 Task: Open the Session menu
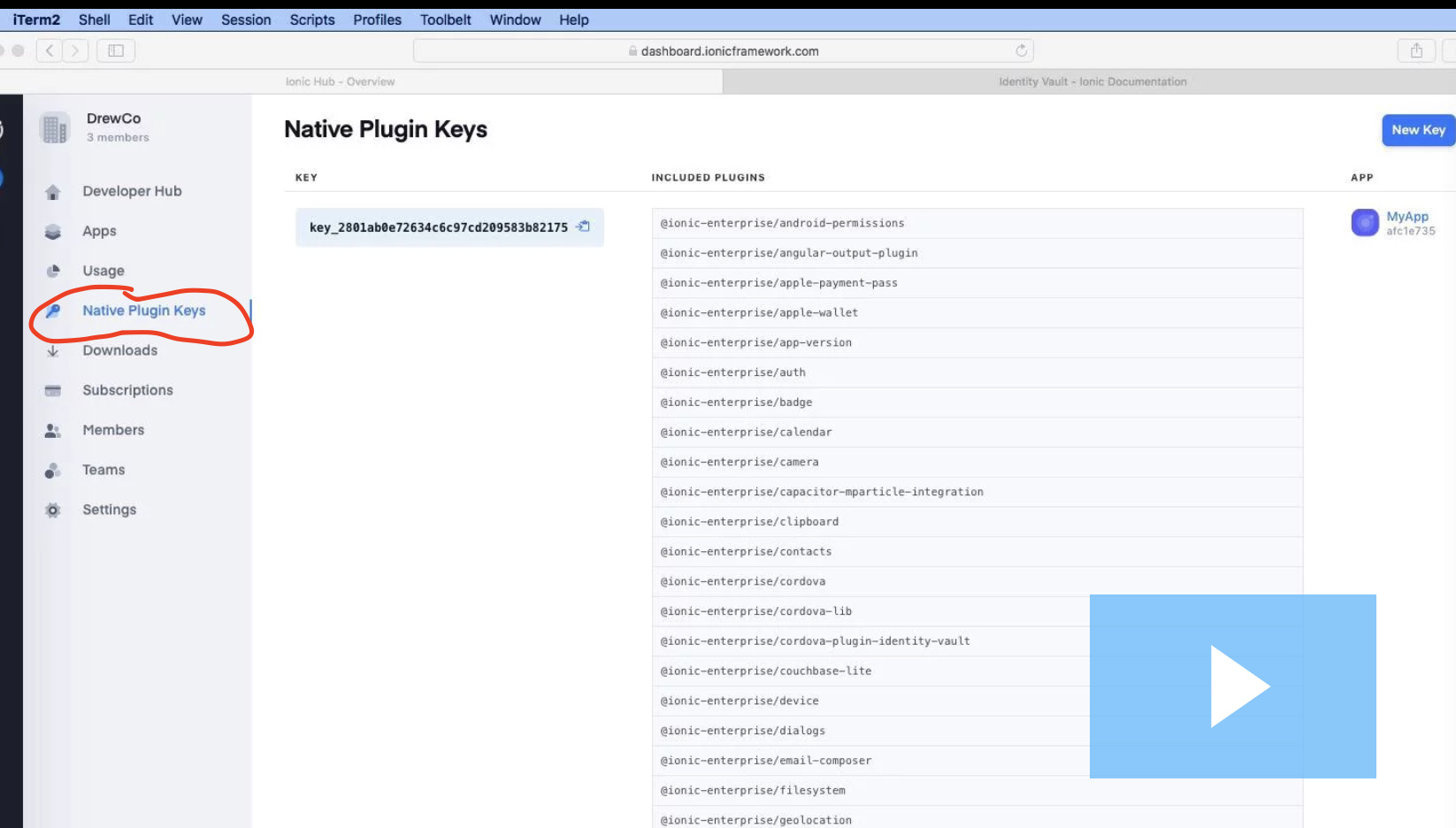[246, 19]
